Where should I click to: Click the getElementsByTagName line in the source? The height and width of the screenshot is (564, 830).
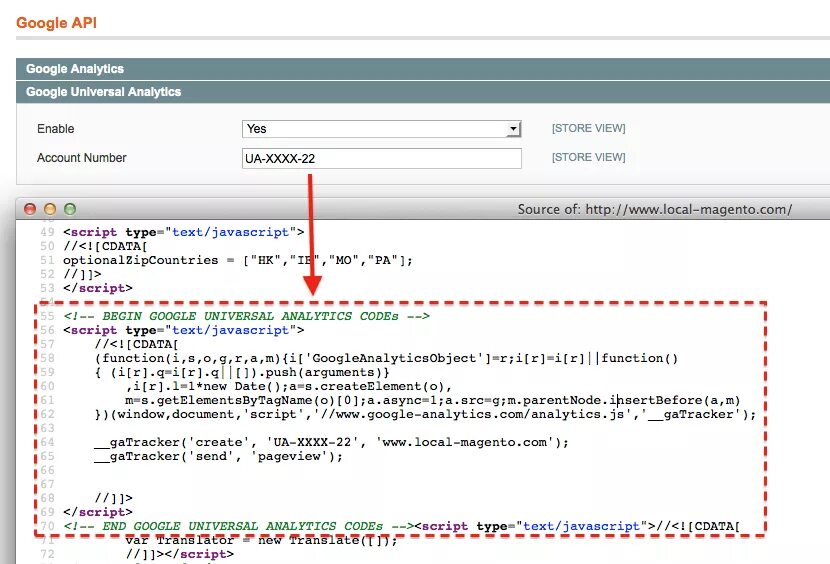click(432, 400)
